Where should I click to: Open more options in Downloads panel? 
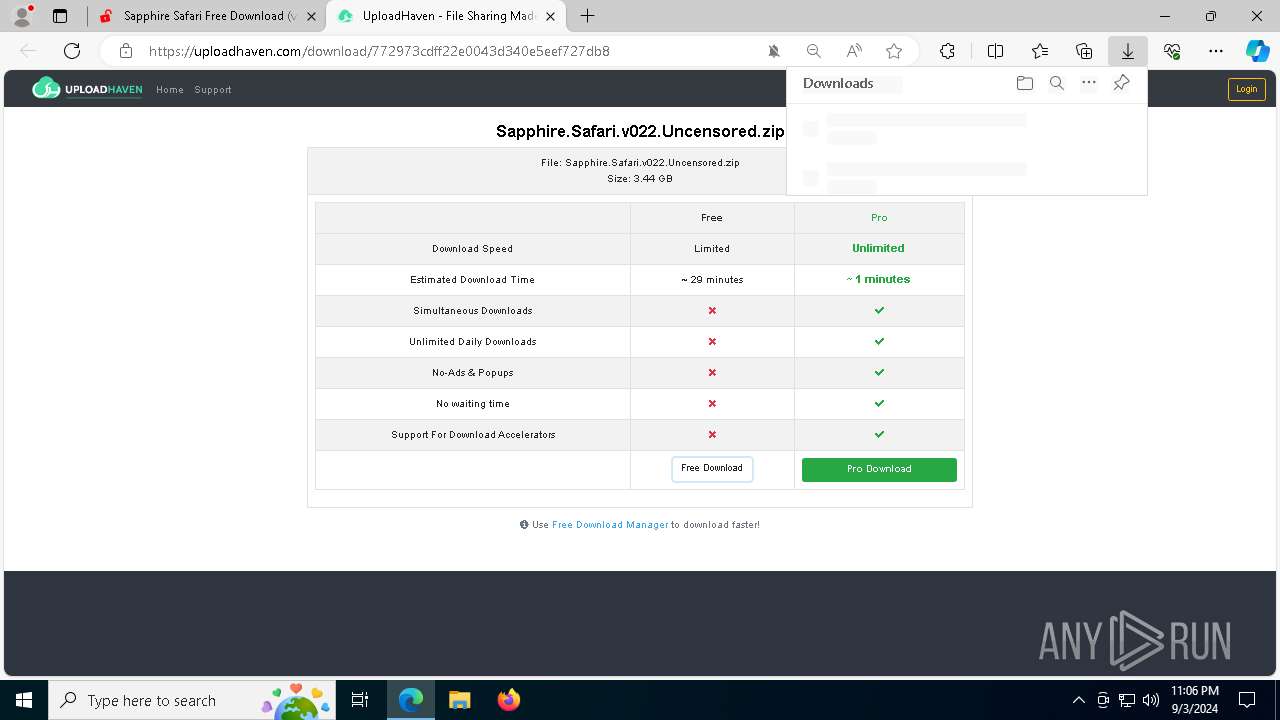coord(1089,83)
